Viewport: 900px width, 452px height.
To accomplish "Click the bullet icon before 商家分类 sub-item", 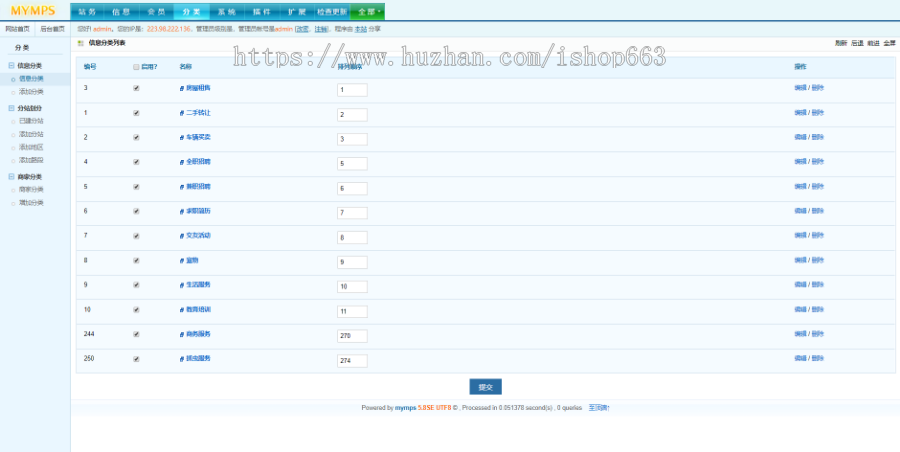I will coord(13,190).
